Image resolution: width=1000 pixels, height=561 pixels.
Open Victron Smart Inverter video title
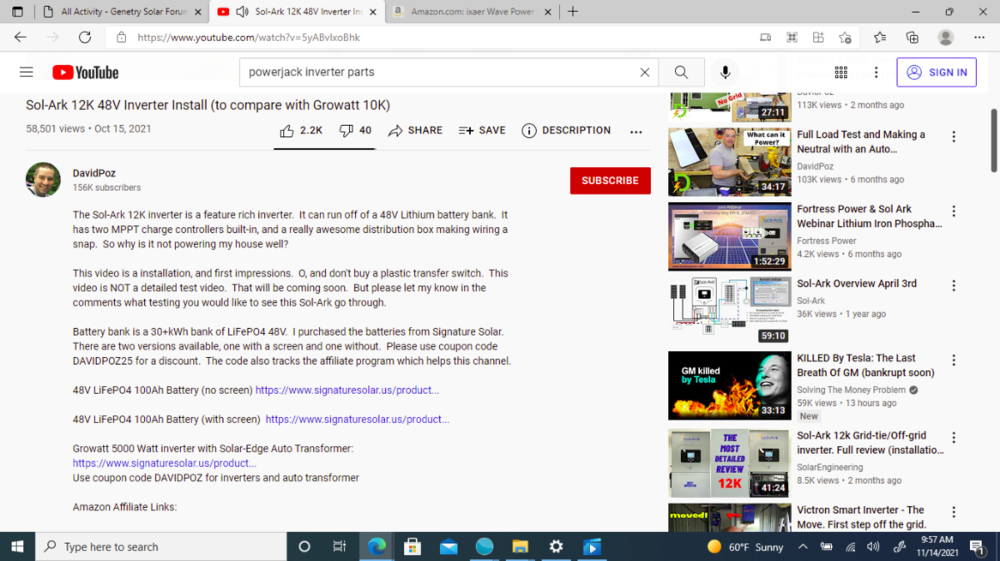point(861,517)
